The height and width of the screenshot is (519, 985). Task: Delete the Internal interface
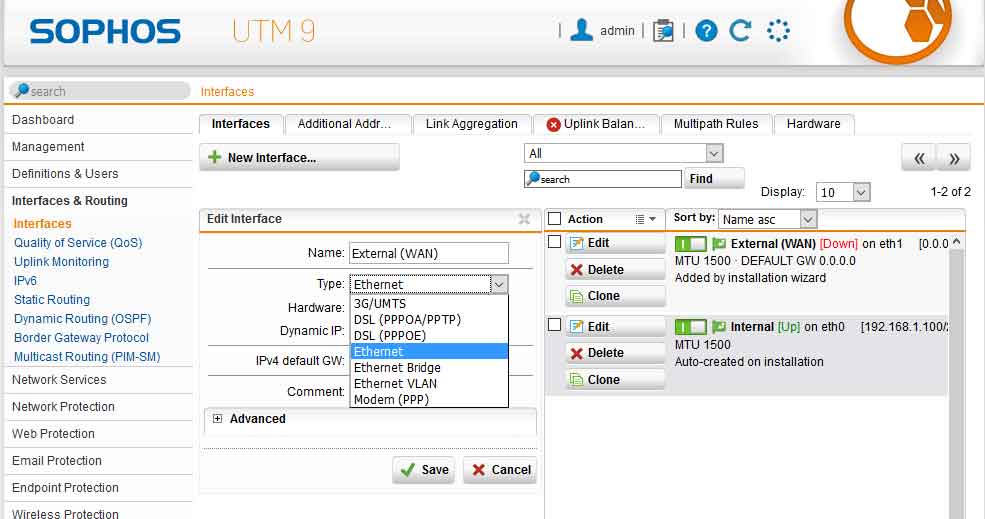(x=615, y=353)
